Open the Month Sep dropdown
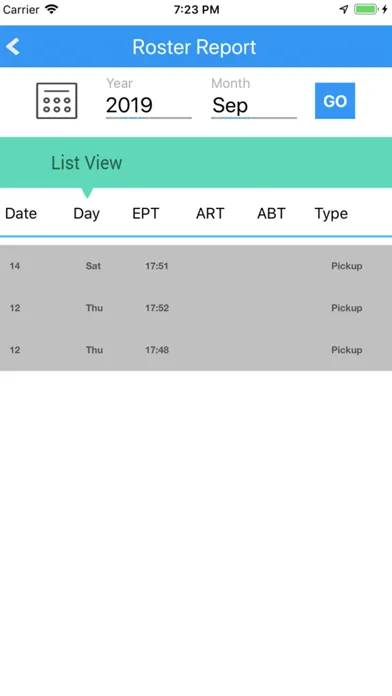Viewport: 392px width, 696px height. tap(254, 105)
